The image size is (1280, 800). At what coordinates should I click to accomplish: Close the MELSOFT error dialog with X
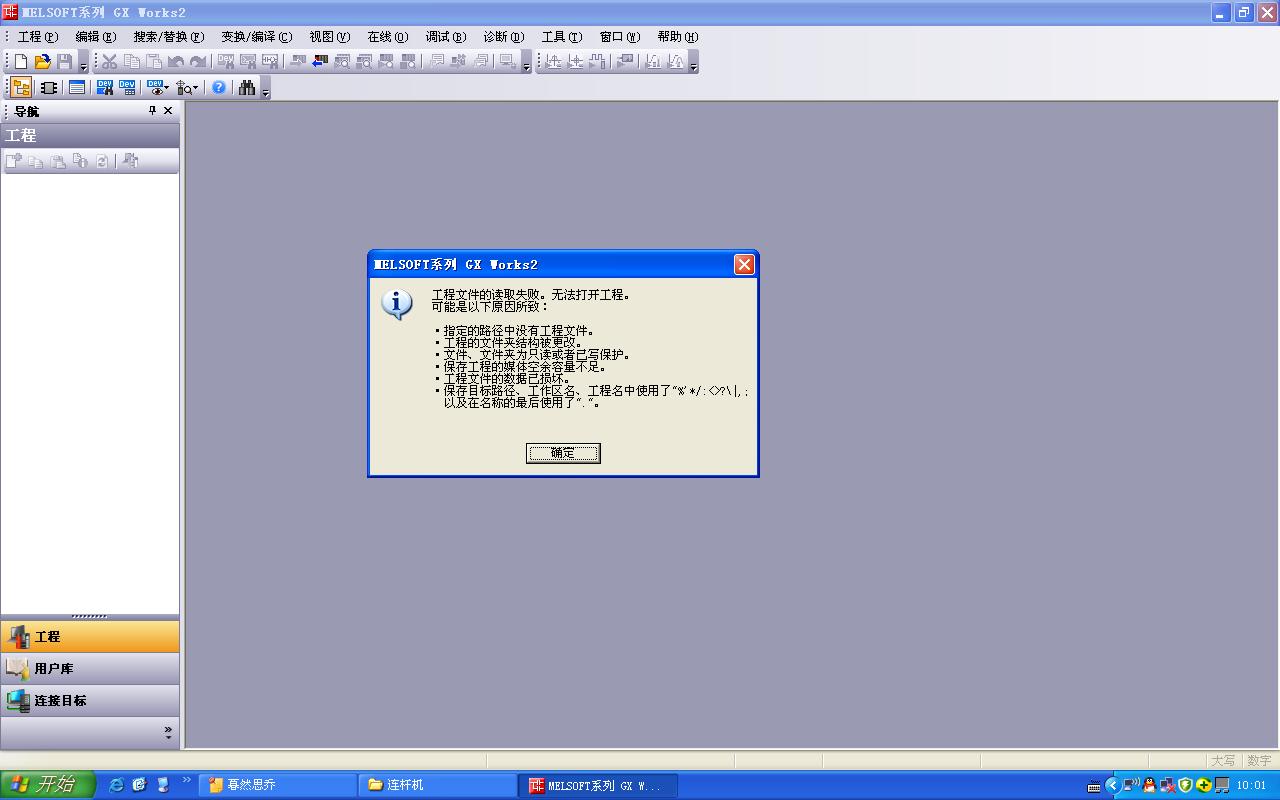[744, 264]
